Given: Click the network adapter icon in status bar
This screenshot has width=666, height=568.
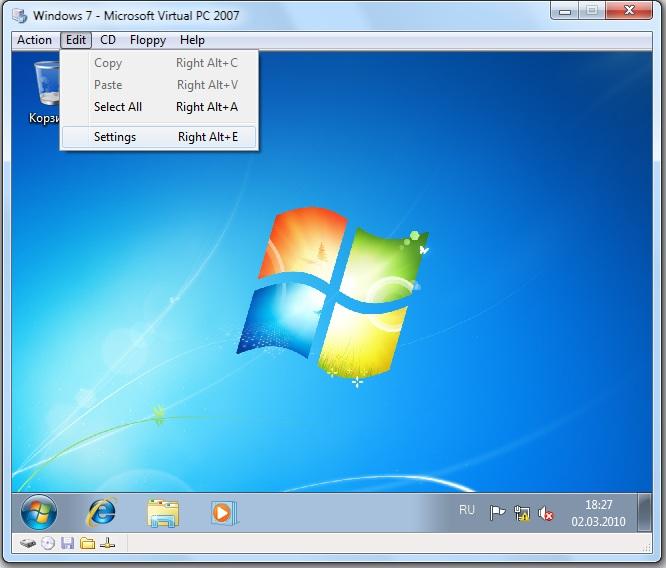Looking at the screenshot, I should [107, 543].
